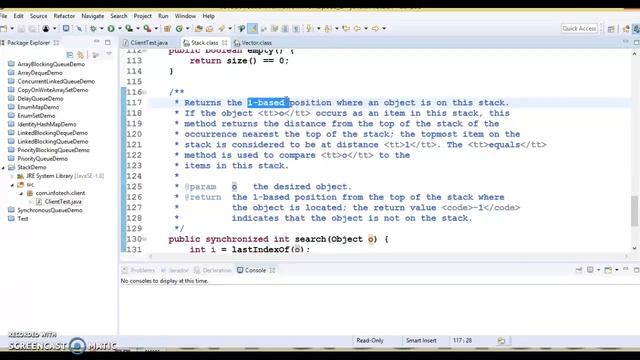Click the green Run button in toolbar
The image size is (640, 360).
(111, 29)
